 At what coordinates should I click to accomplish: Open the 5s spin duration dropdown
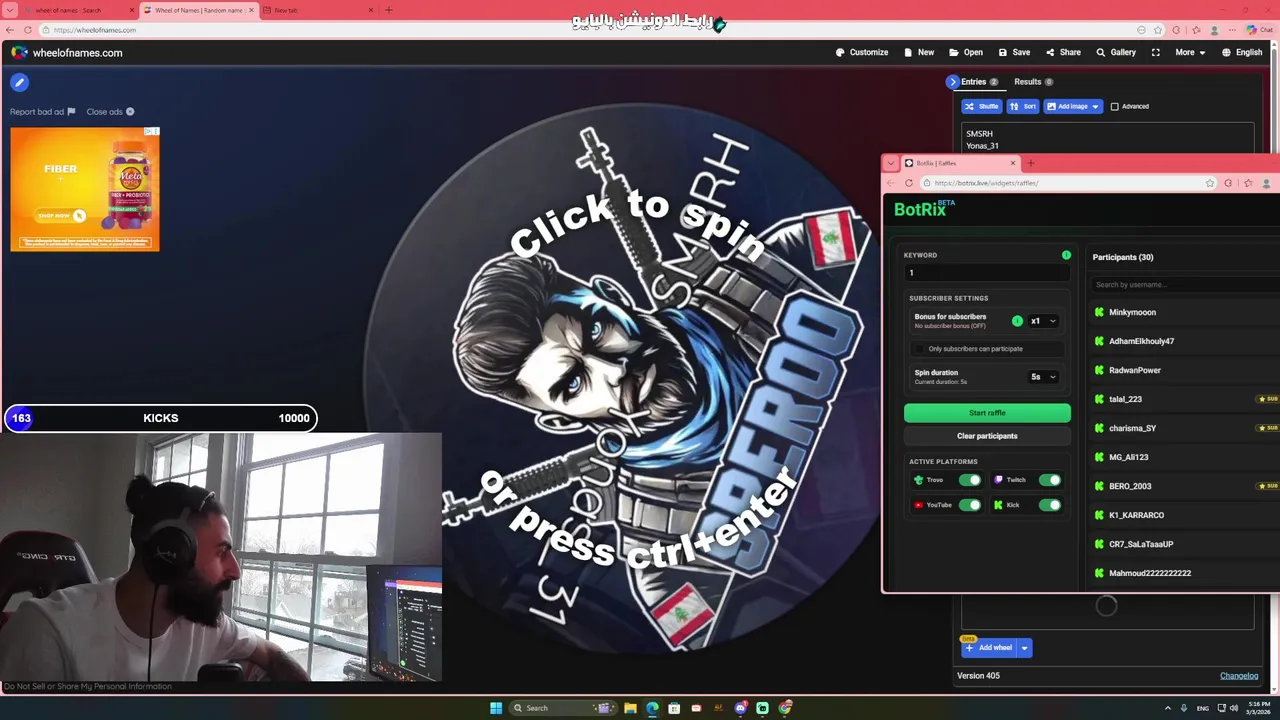point(1043,377)
